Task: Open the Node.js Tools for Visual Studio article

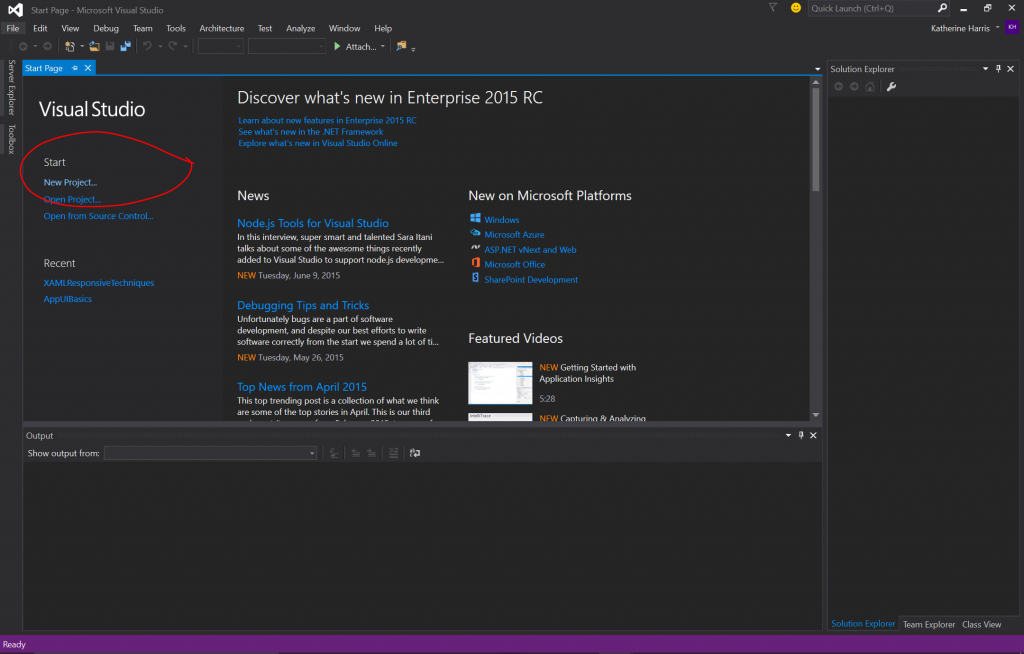Action: (312, 223)
